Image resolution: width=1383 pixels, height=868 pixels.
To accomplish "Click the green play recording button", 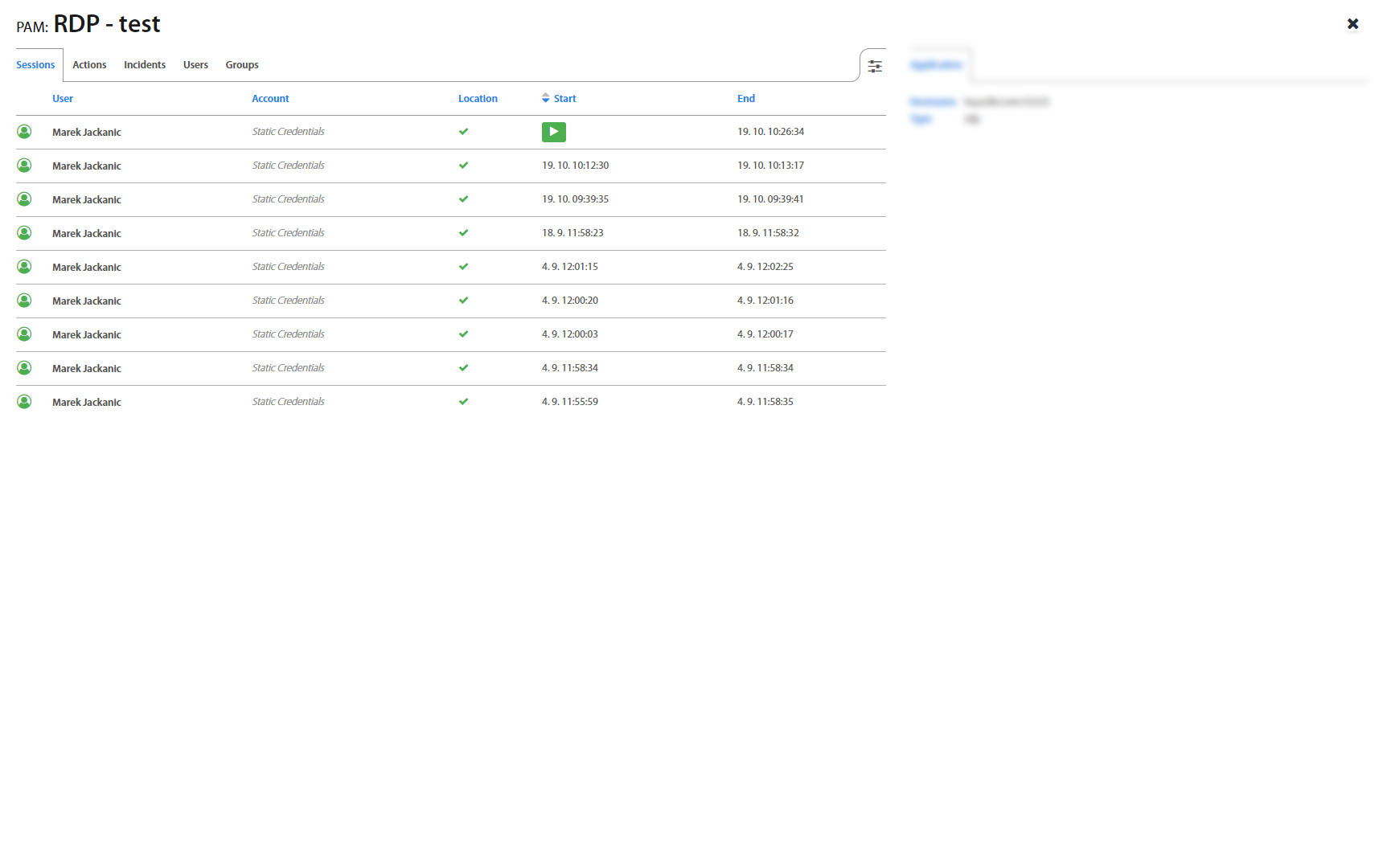I will 553,132.
